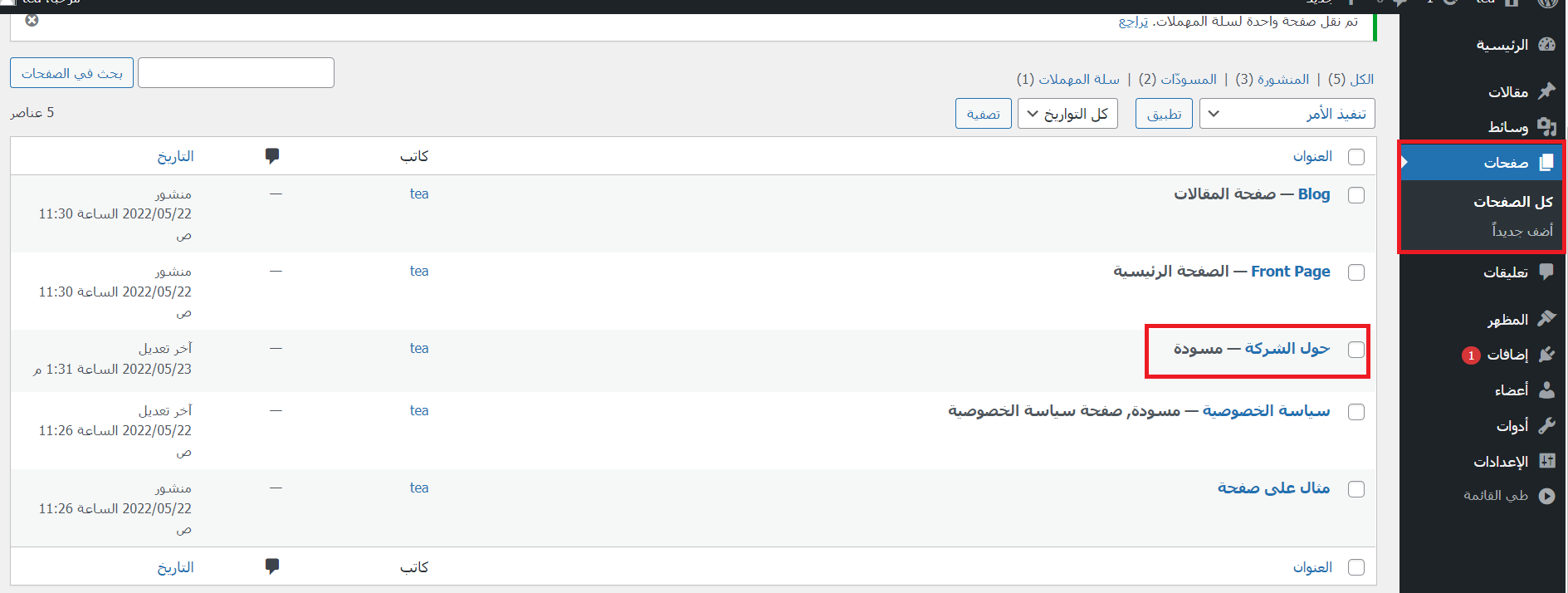The height and width of the screenshot is (593, 1568).
Task: Collapse the menu with the arrow icon
Action: pyautogui.click(x=1546, y=496)
